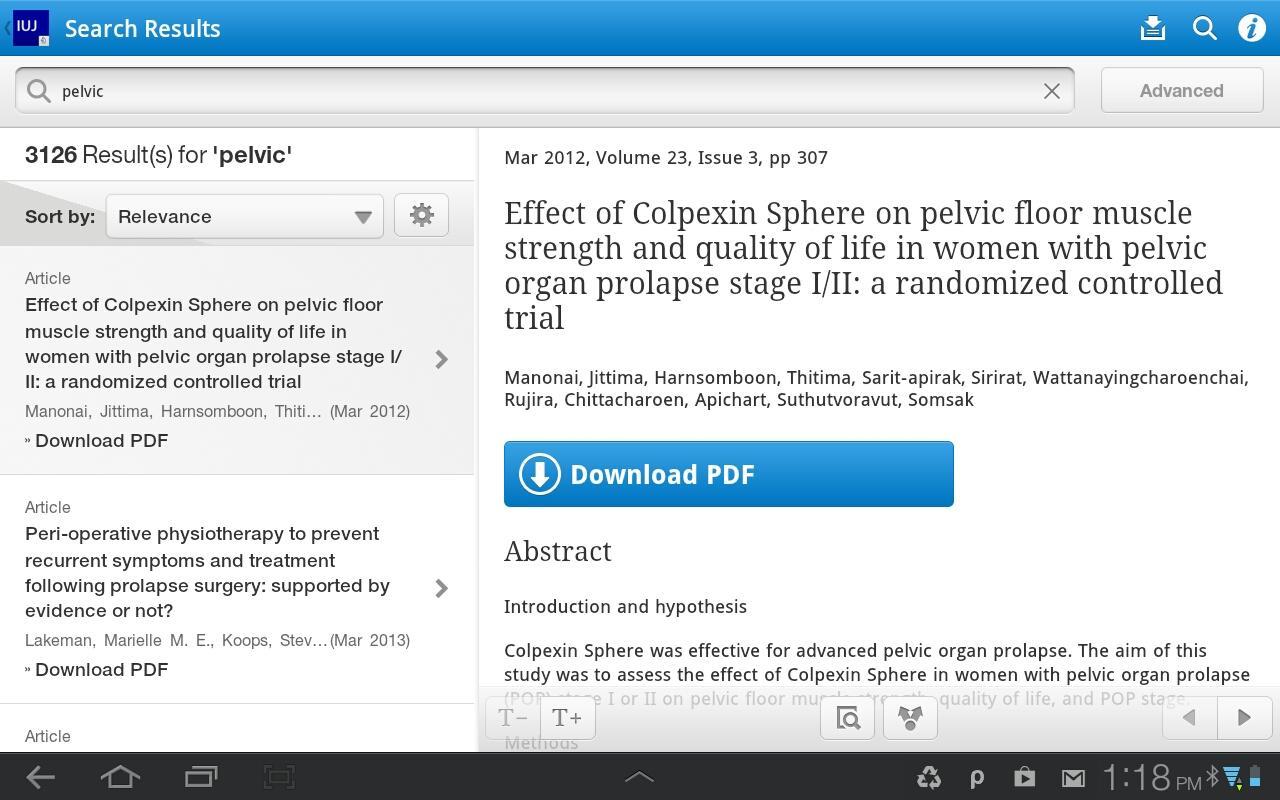The height and width of the screenshot is (800, 1280).
Task: Expand Peri-operative physiotherapy result chevron
Action: pyautogui.click(x=441, y=588)
